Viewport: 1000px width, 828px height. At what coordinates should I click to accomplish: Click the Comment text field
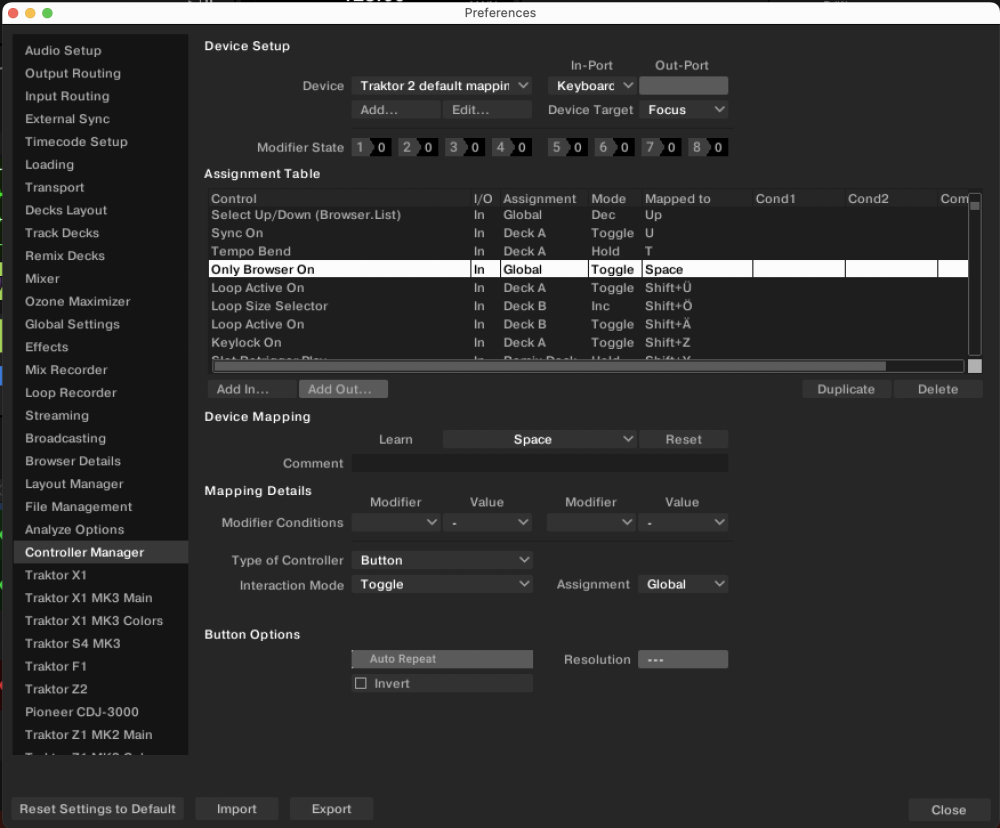tap(540, 463)
